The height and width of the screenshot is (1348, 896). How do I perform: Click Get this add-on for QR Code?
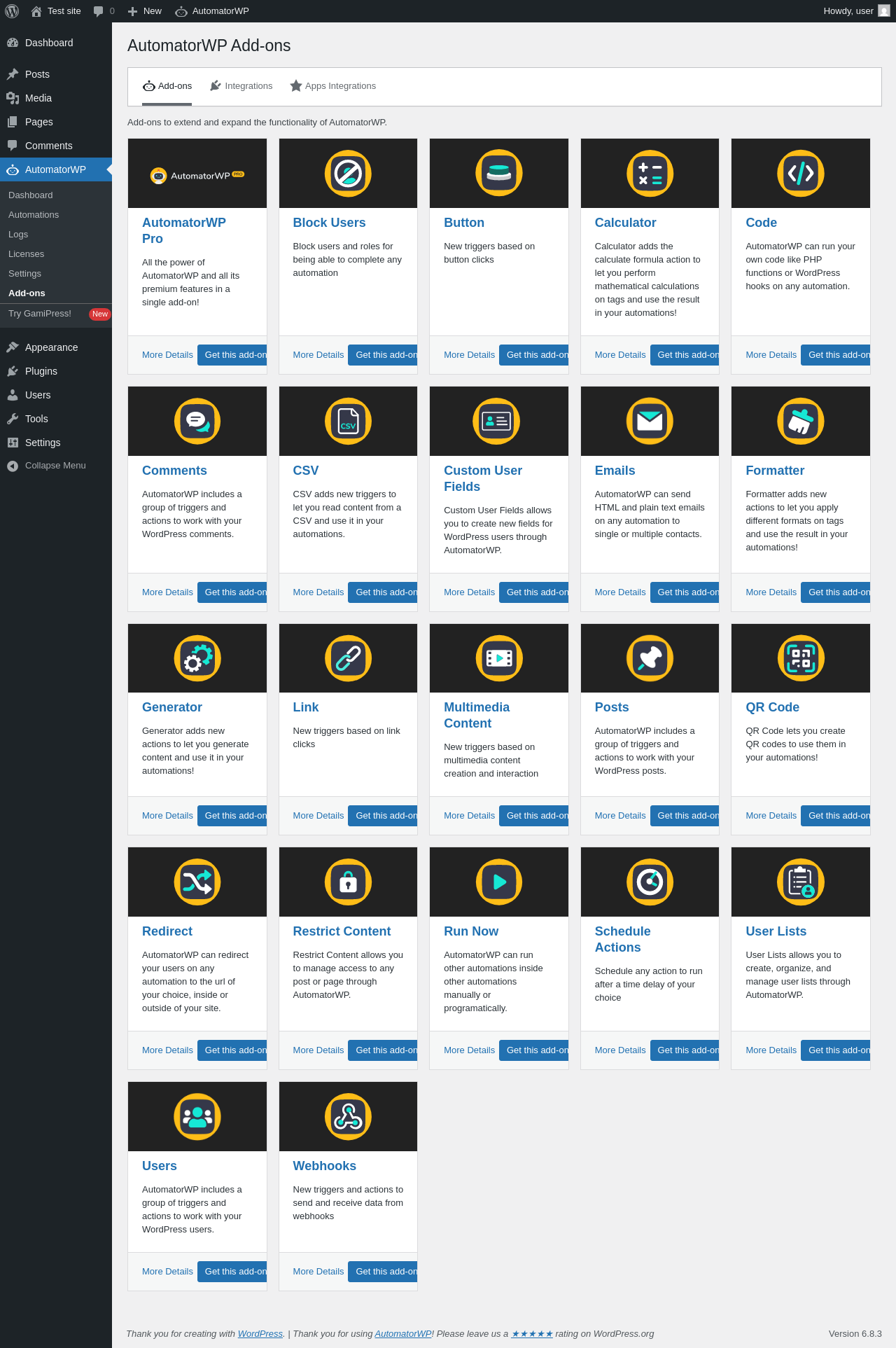[836, 816]
